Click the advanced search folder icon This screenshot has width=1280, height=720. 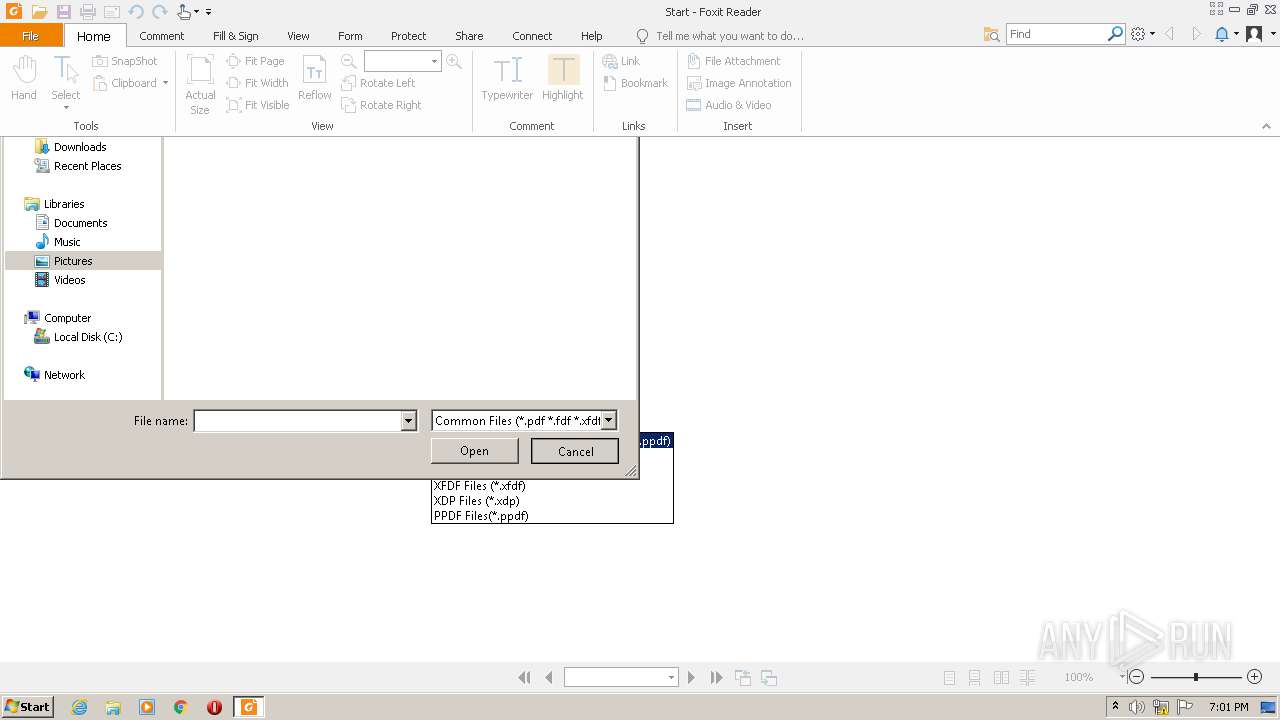991,34
